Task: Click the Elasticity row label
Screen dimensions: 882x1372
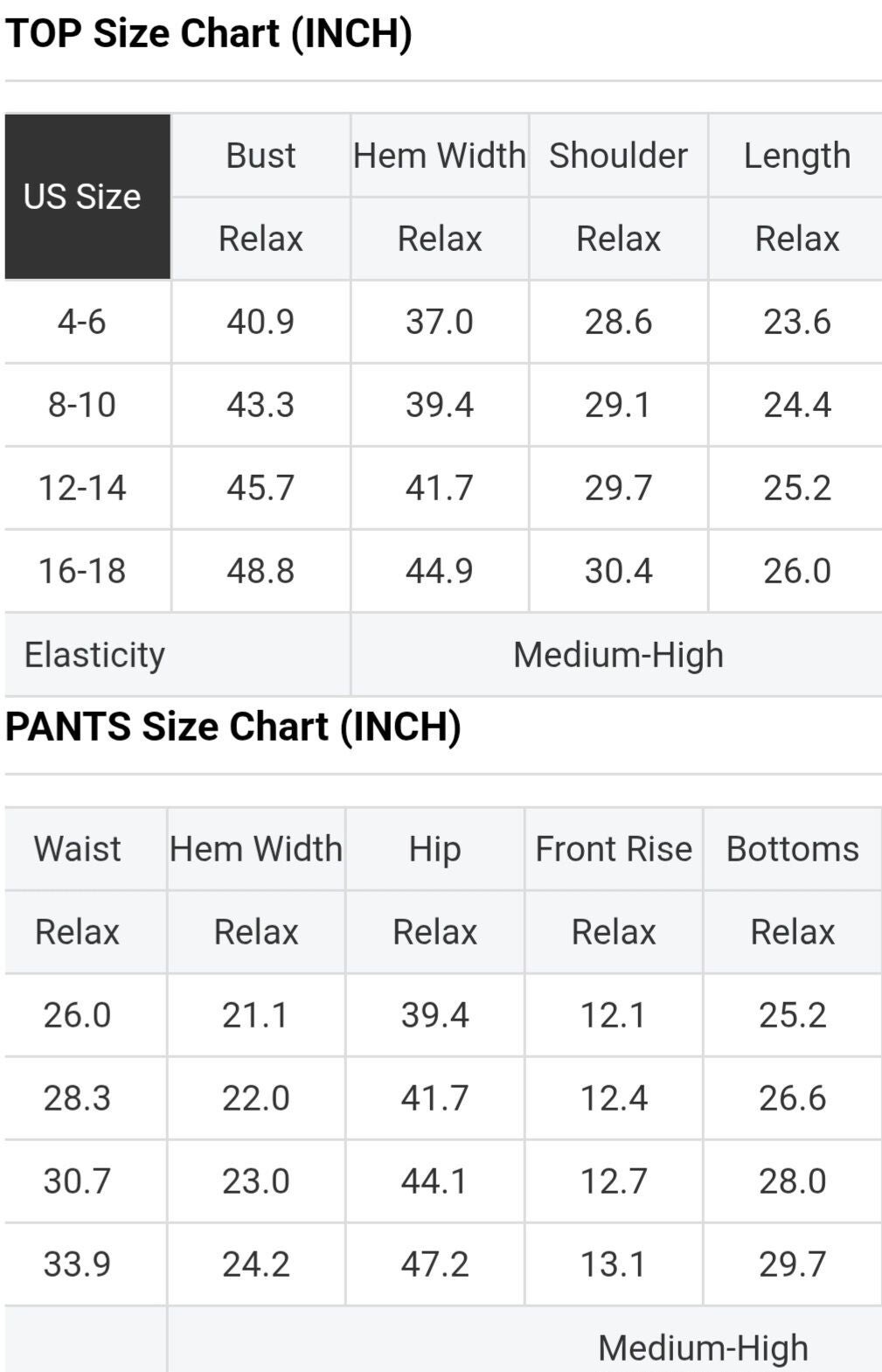Action: pyautogui.click(x=94, y=654)
